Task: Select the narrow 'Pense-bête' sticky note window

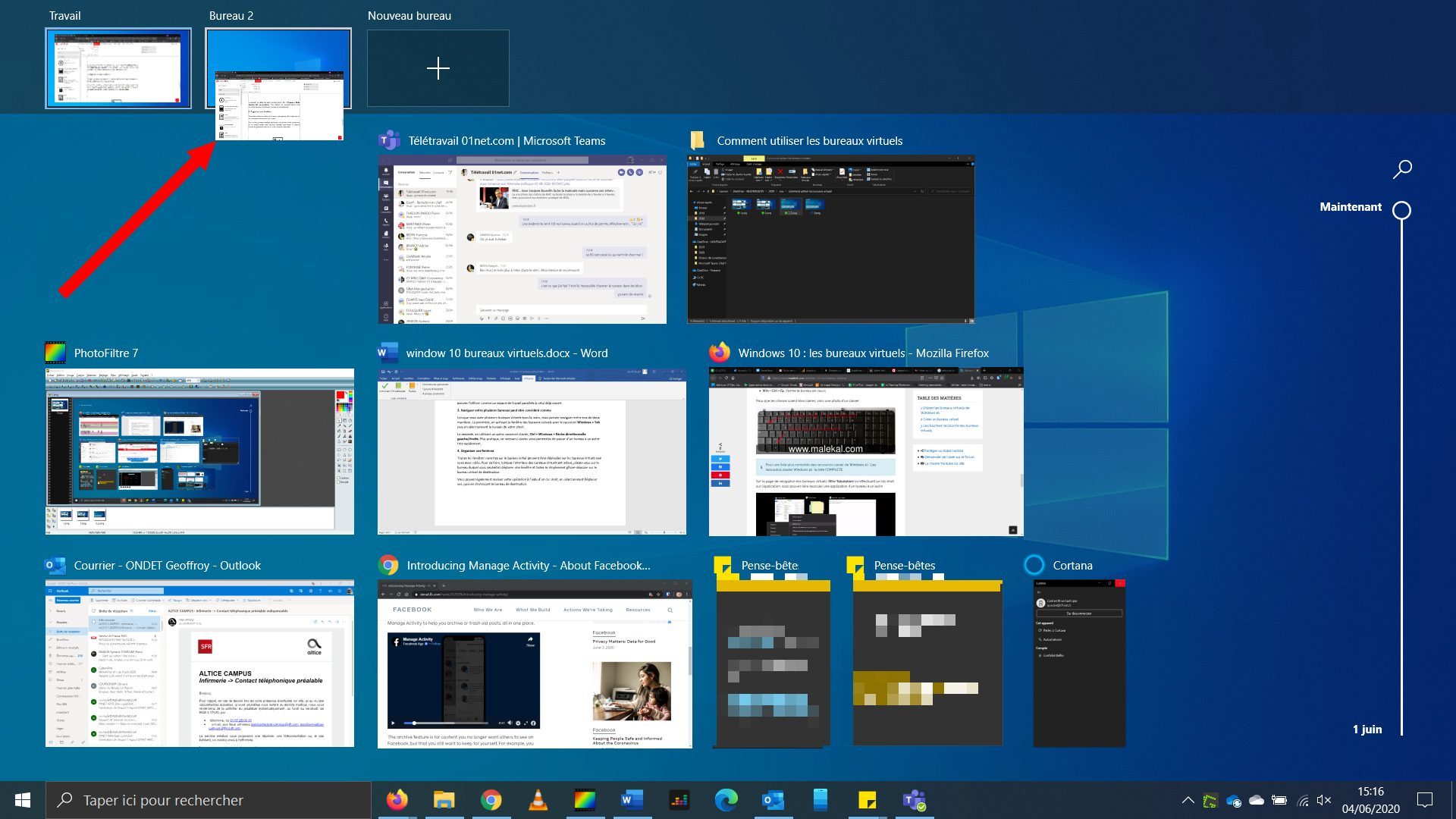Action: [x=773, y=664]
